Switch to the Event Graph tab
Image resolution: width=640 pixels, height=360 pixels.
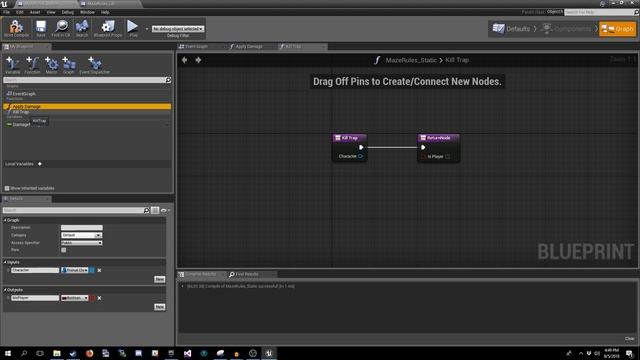click(x=196, y=47)
